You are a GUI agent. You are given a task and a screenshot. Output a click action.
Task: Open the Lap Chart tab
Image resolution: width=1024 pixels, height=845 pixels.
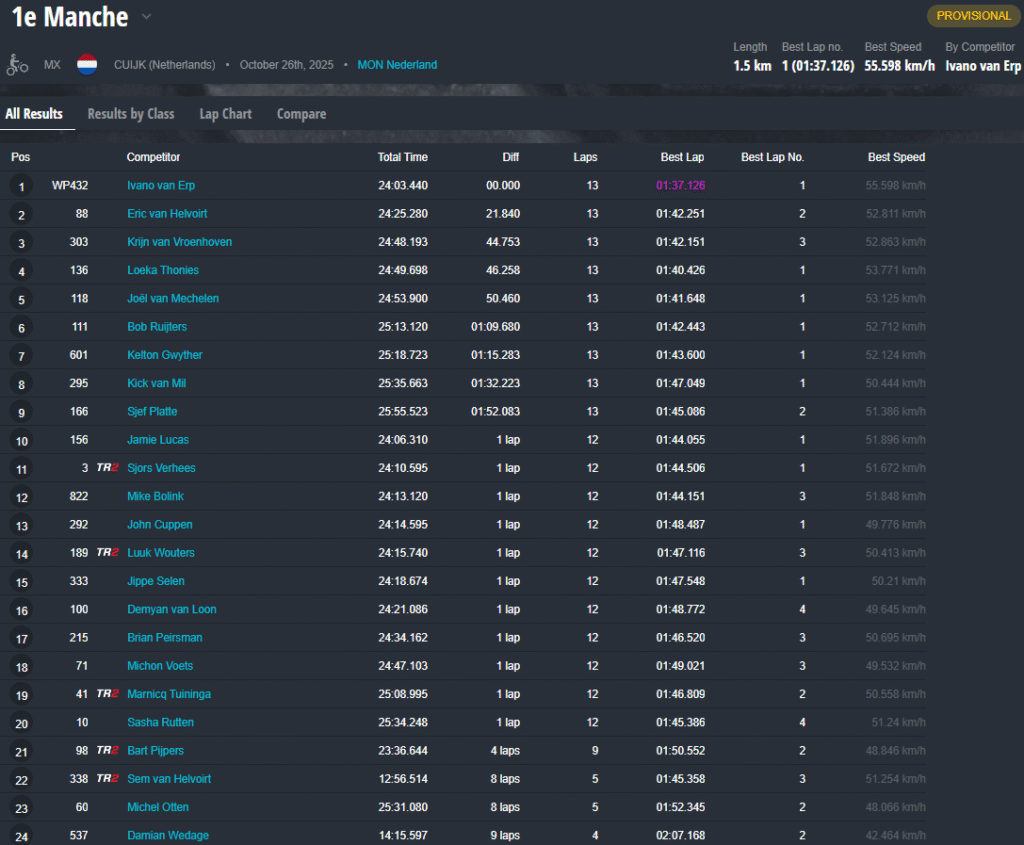point(225,114)
